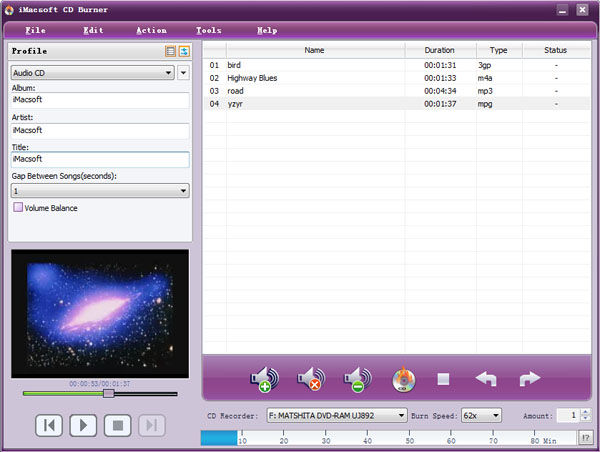The width and height of the screenshot is (600, 452).
Task: Start burning with the CD flame icon
Action: click(x=403, y=379)
